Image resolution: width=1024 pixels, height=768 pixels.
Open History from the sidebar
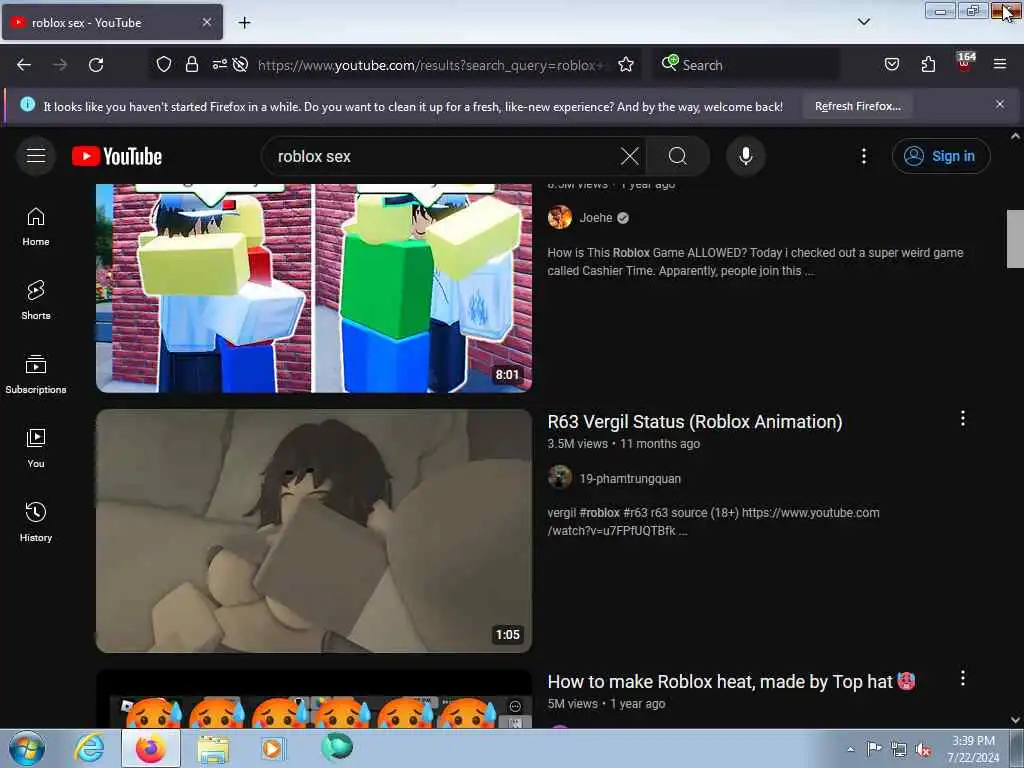tap(36, 522)
